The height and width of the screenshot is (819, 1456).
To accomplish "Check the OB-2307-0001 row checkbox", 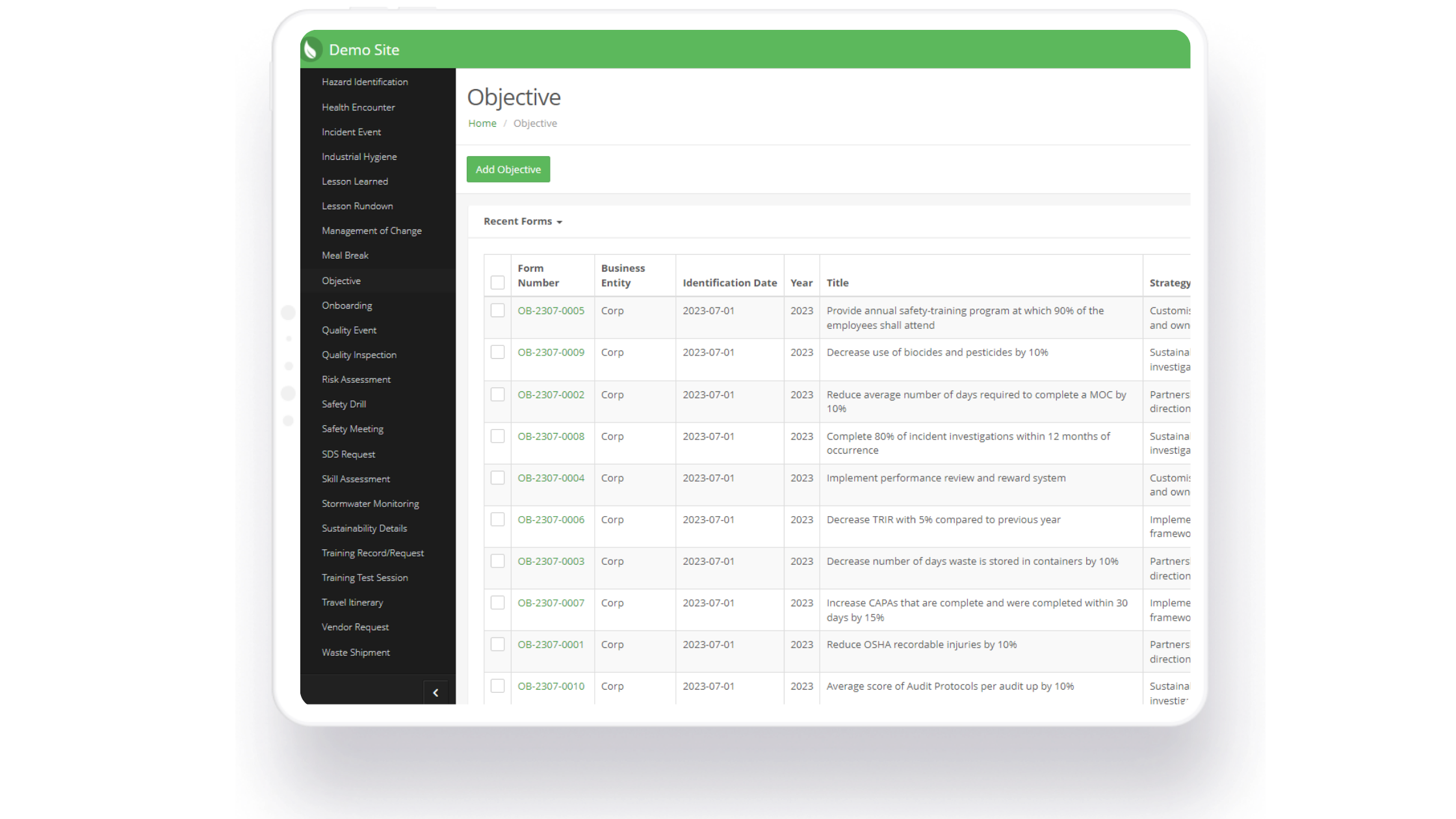I will click(x=497, y=644).
